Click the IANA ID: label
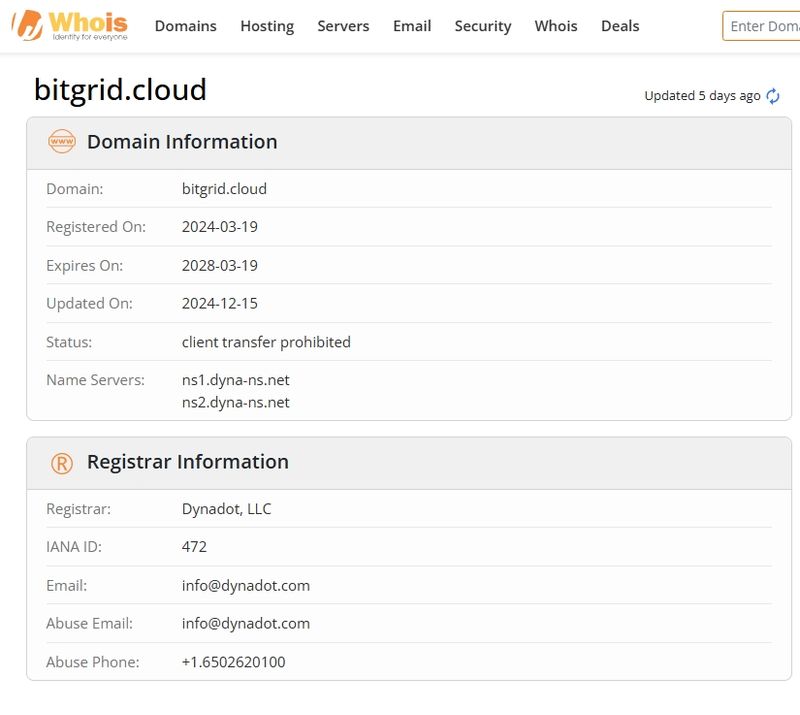This screenshot has width=800, height=715. click(74, 547)
